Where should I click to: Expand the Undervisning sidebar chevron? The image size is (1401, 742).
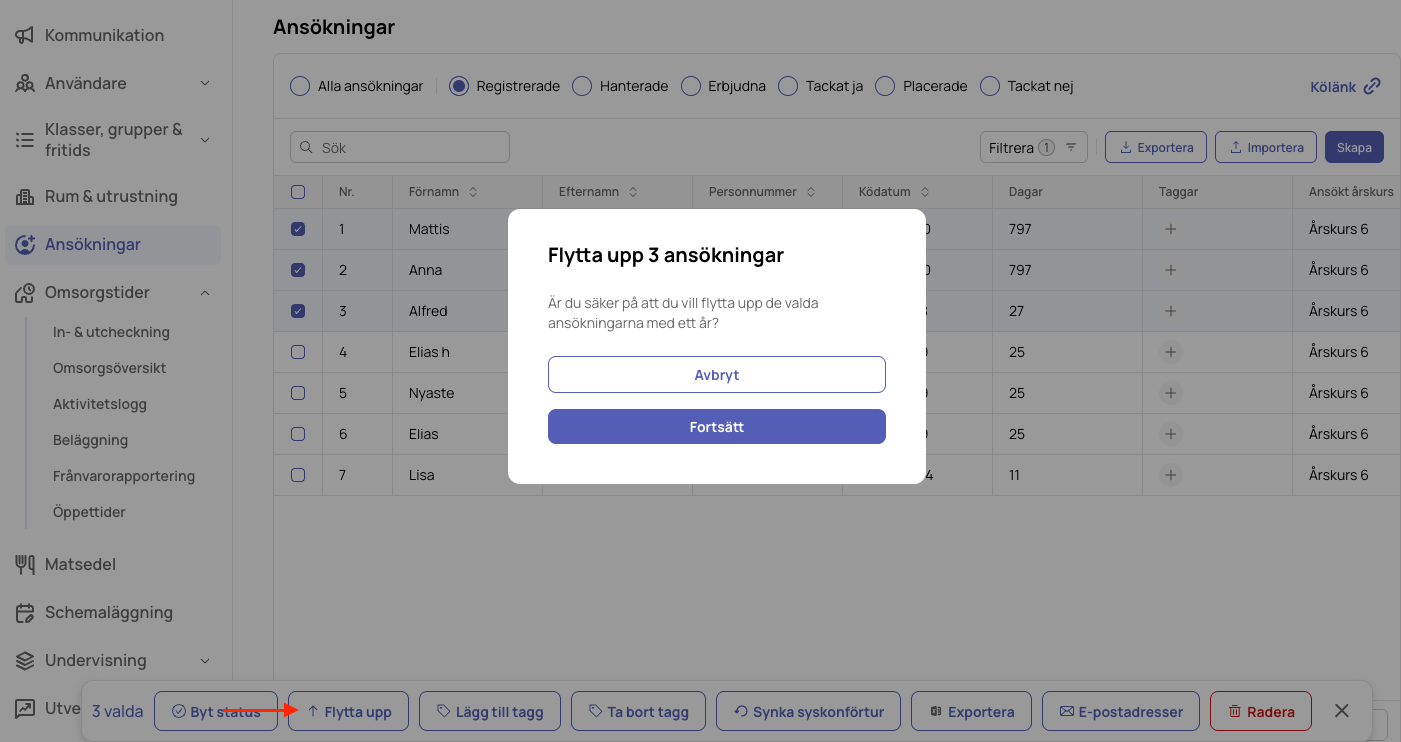205,660
